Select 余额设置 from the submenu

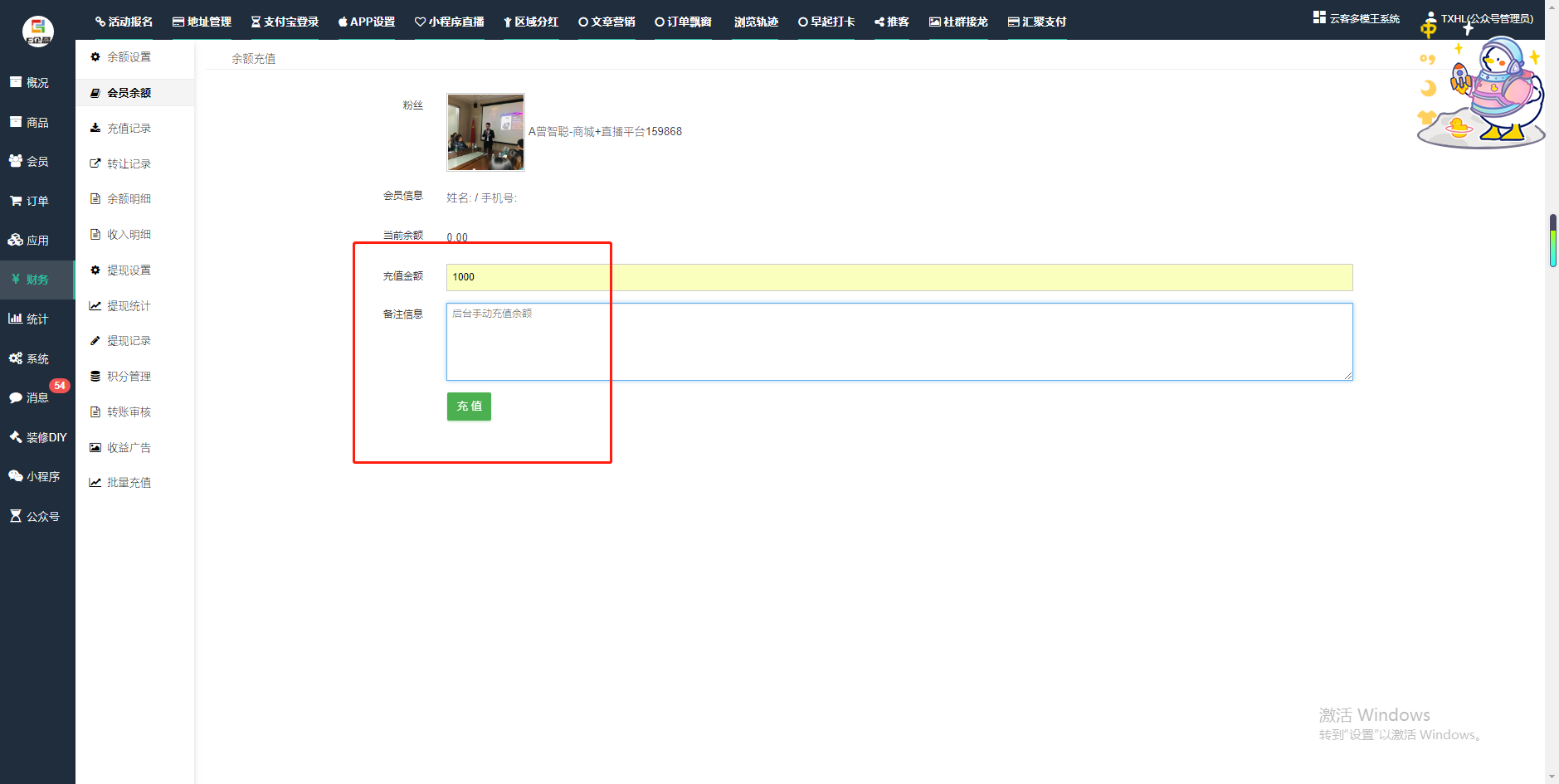coord(129,57)
